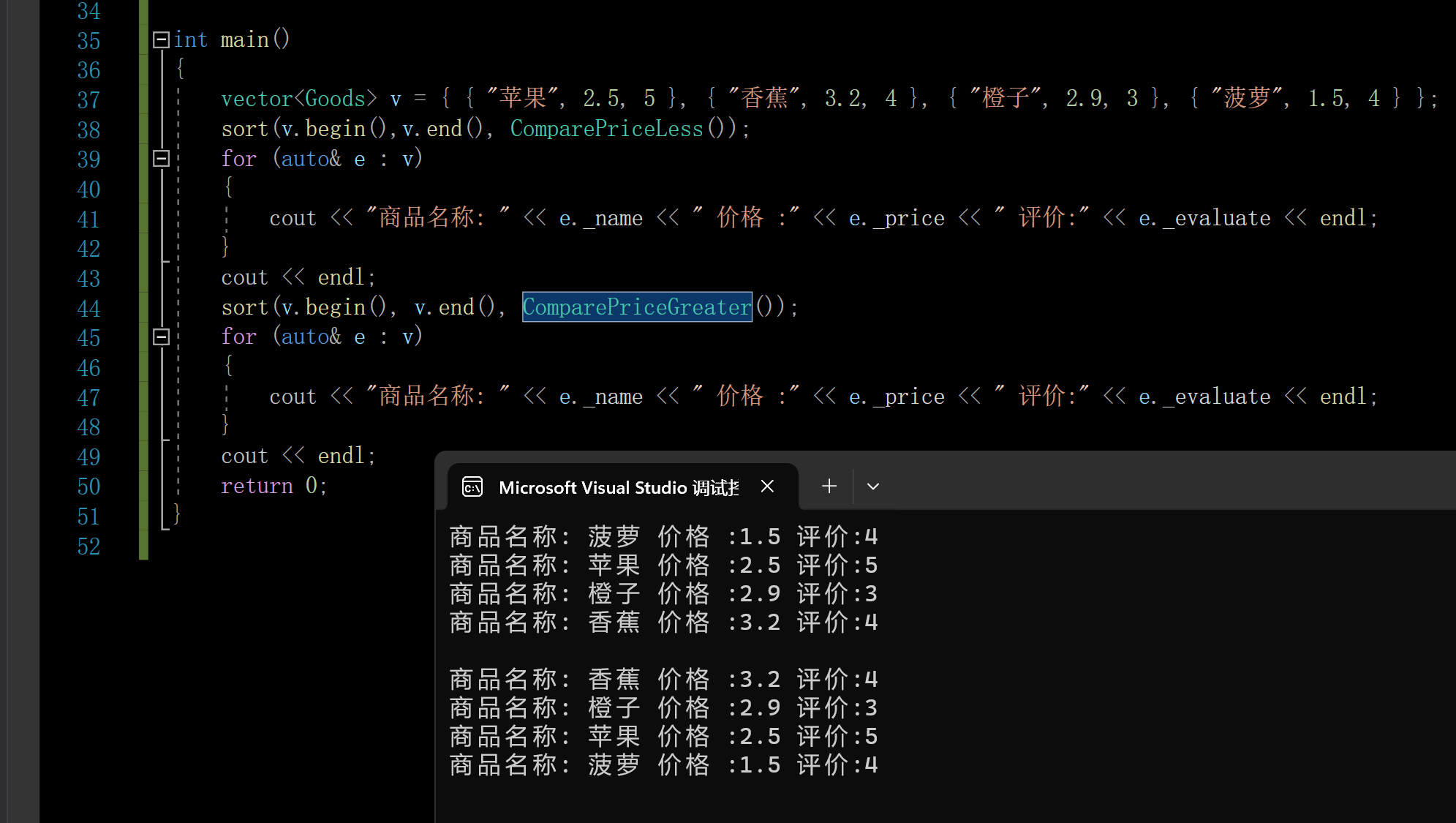Click console row 苹果 价格 :2.5 in first group

[663, 565]
